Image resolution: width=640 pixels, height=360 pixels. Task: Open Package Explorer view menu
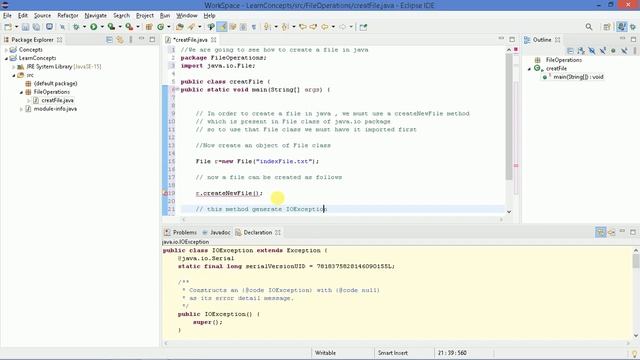pyautogui.click(x=131, y=40)
